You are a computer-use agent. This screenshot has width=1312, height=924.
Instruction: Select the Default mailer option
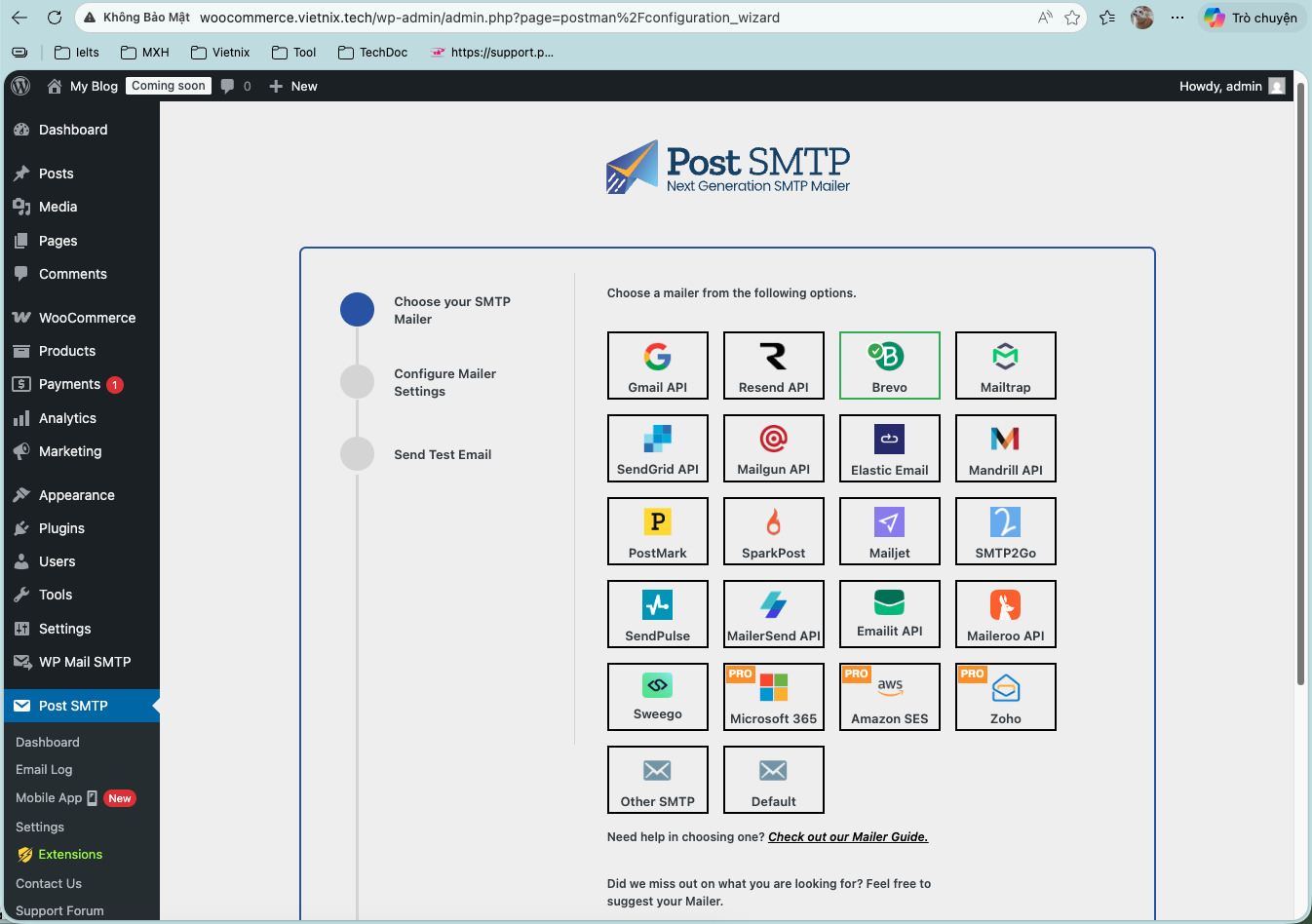773,780
